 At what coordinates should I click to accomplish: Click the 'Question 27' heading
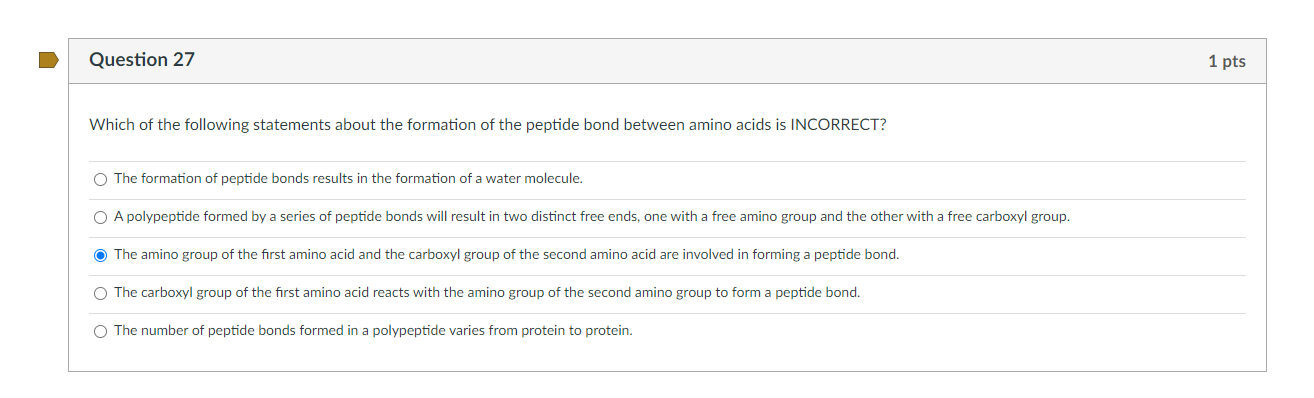tap(142, 60)
